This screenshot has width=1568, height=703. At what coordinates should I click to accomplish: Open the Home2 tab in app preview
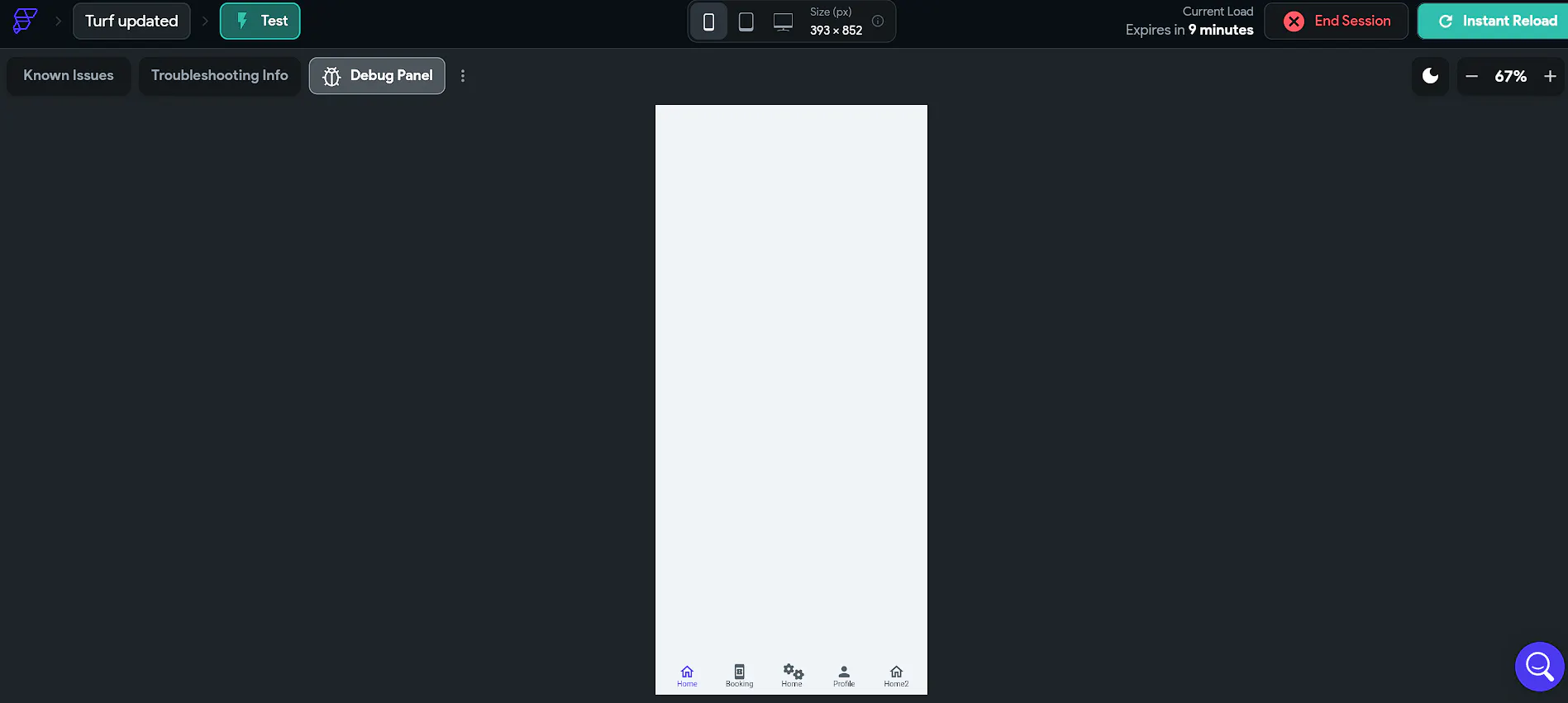click(896, 676)
